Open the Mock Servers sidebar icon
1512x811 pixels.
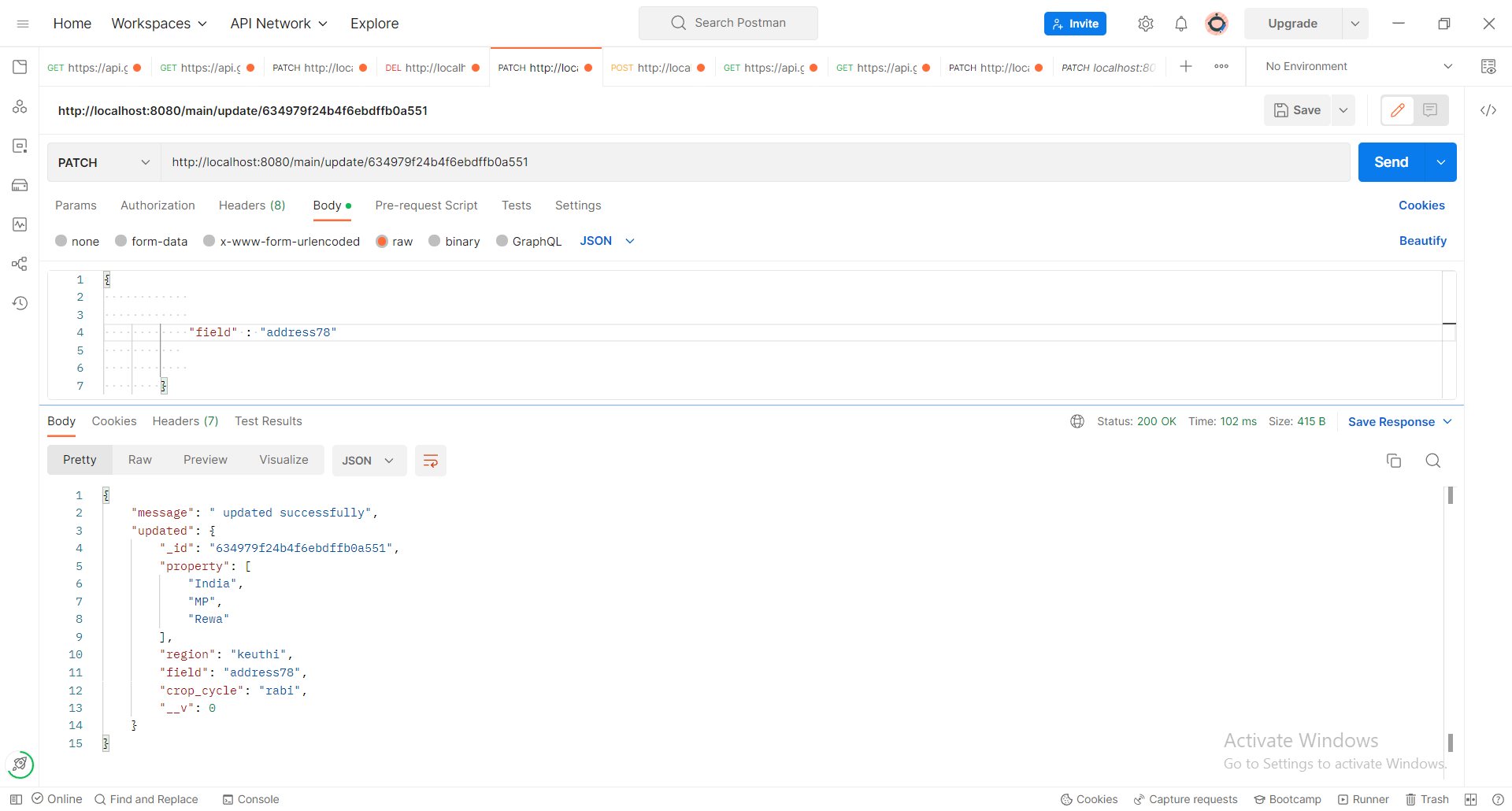click(20, 185)
